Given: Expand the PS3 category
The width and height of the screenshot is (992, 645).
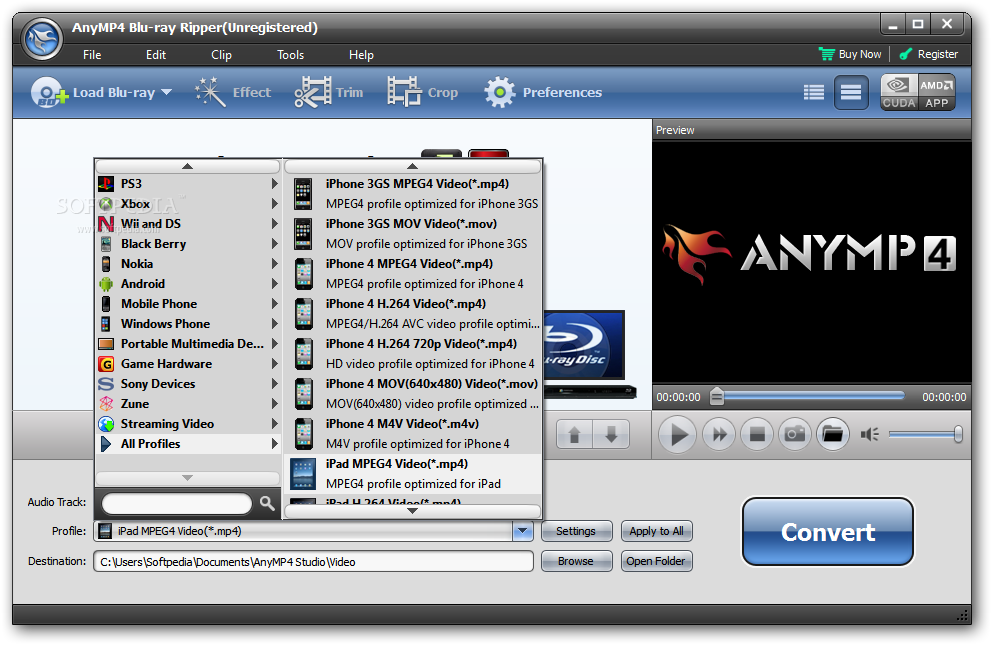Looking at the screenshot, I should point(187,184).
